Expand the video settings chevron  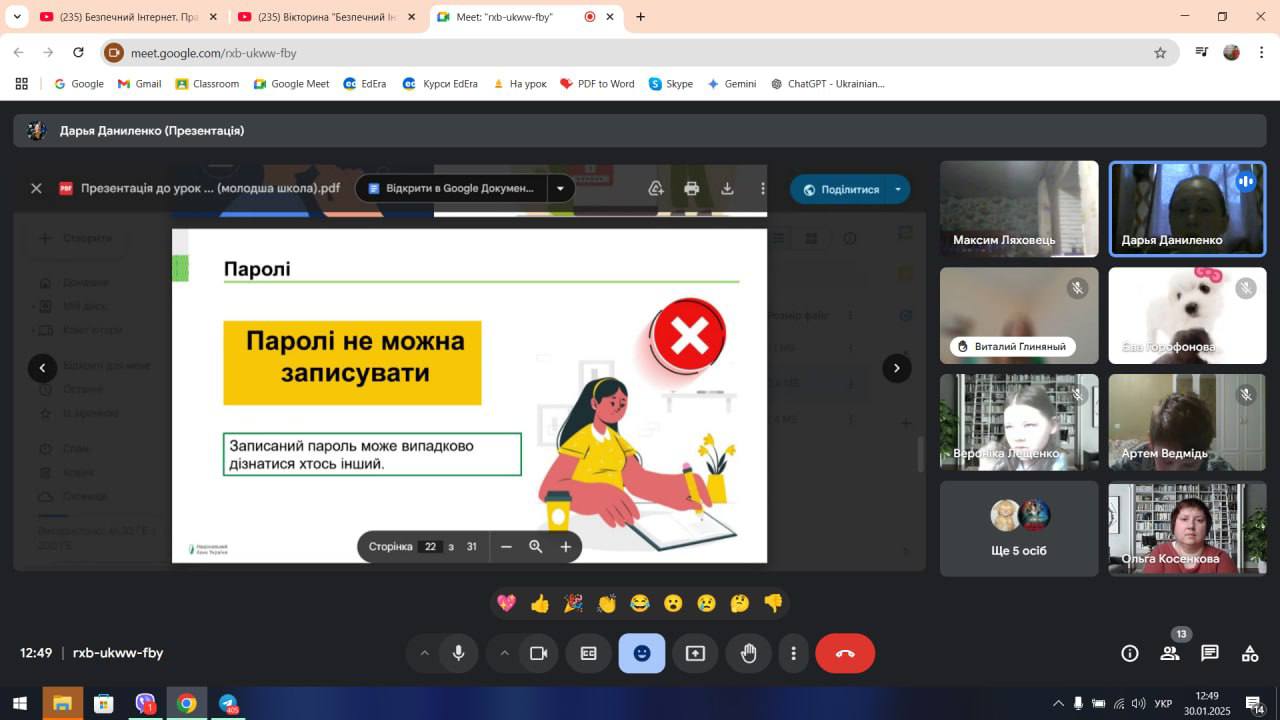click(x=504, y=653)
